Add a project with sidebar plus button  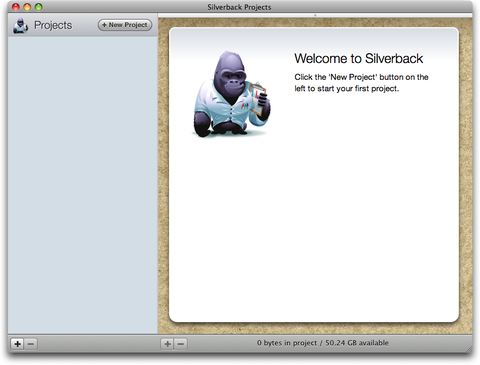point(17,343)
